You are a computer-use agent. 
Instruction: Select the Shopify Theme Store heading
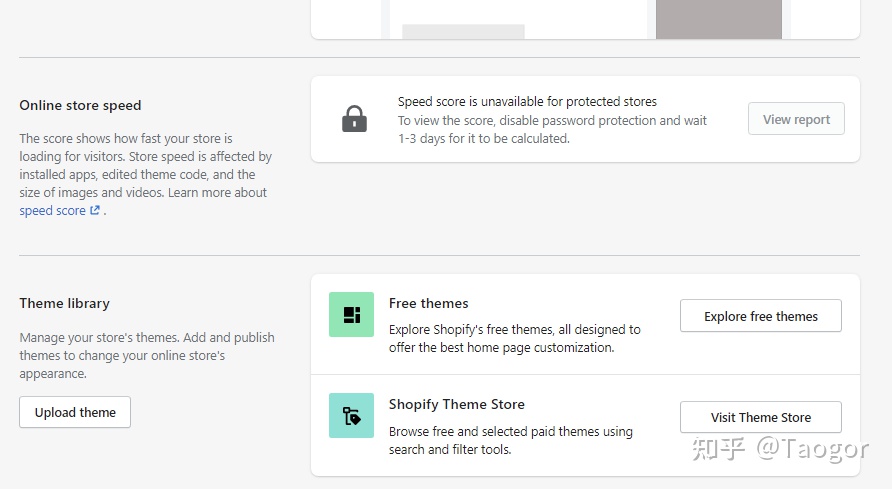click(x=456, y=404)
